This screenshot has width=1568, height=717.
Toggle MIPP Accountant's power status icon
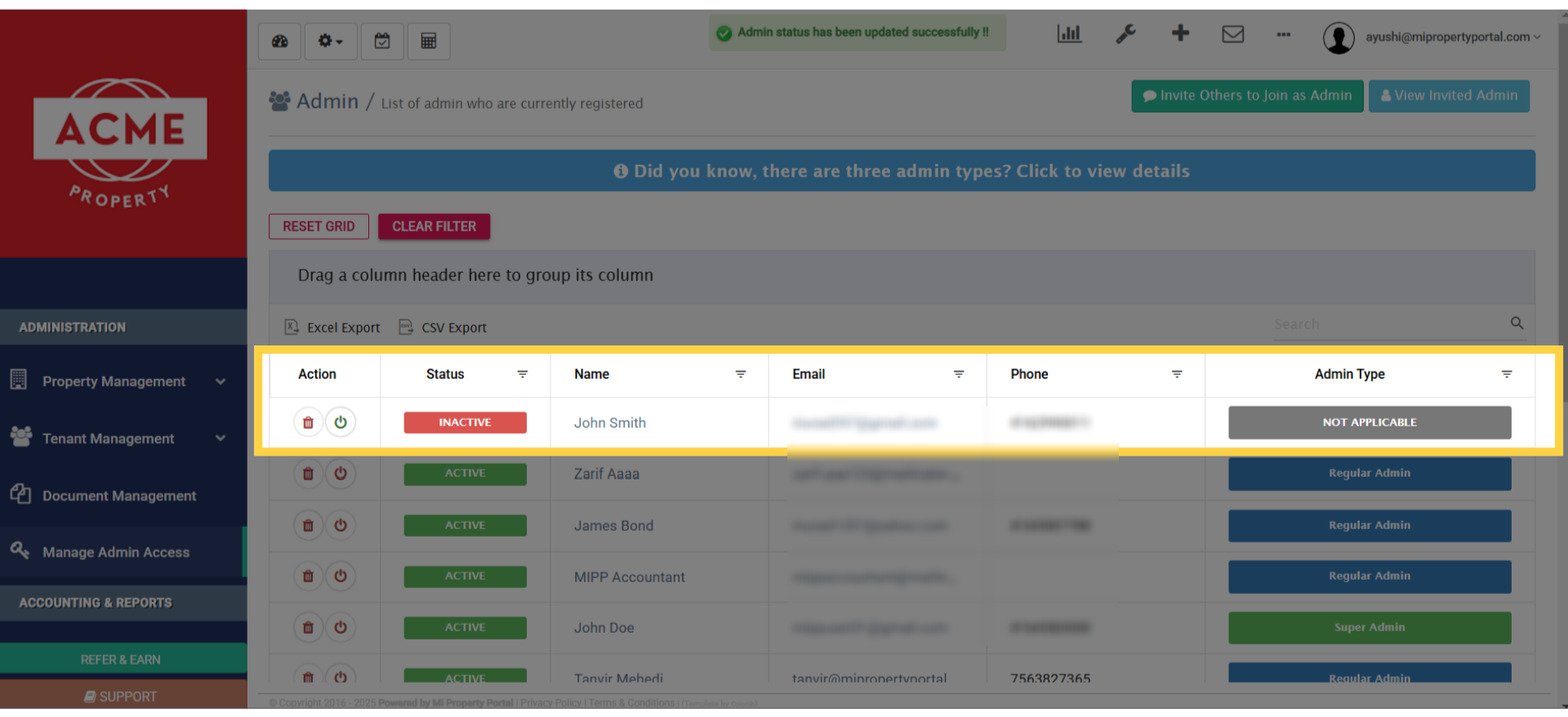[341, 577]
